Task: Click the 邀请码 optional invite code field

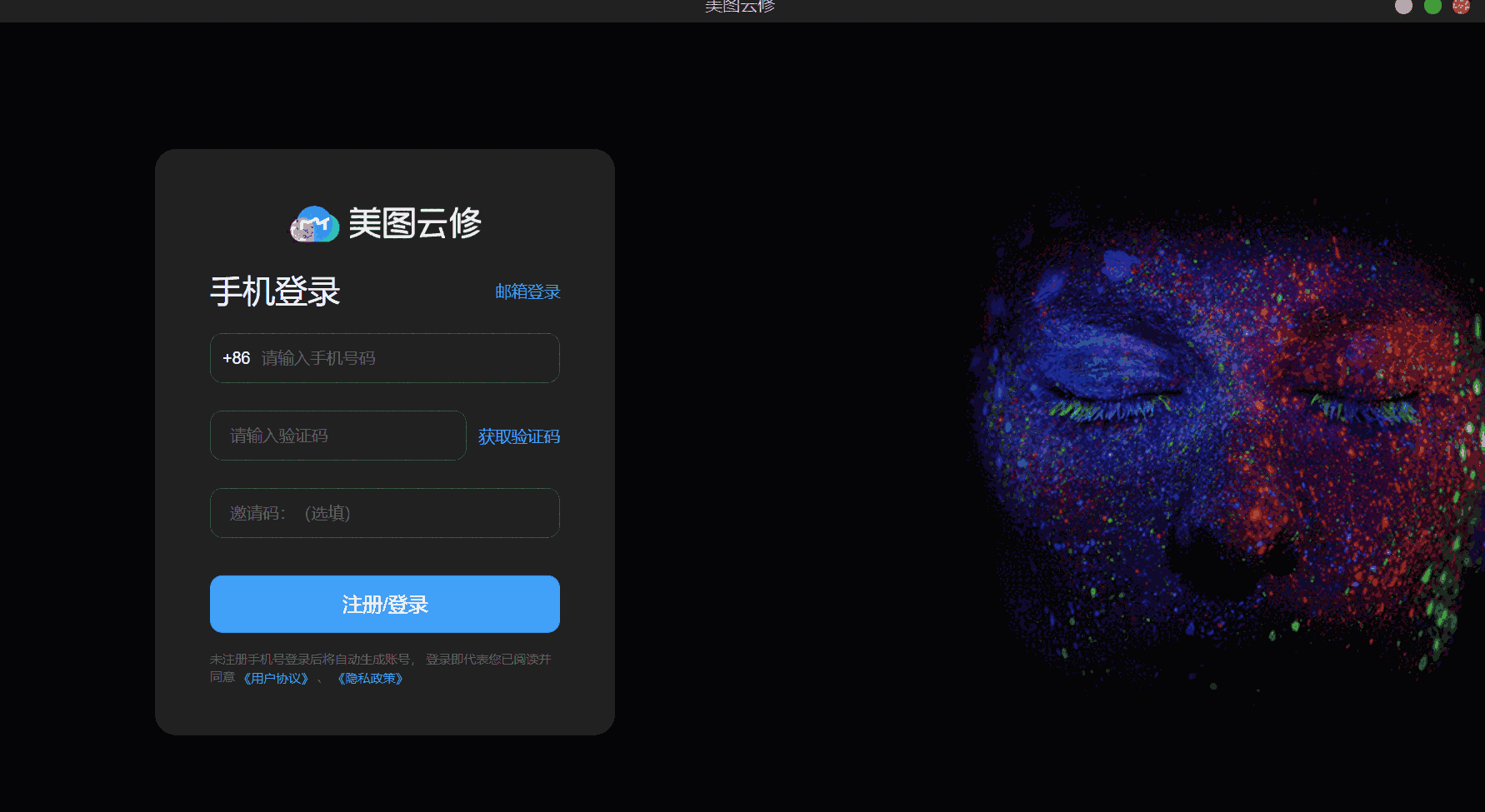Action: pos(384,513)
